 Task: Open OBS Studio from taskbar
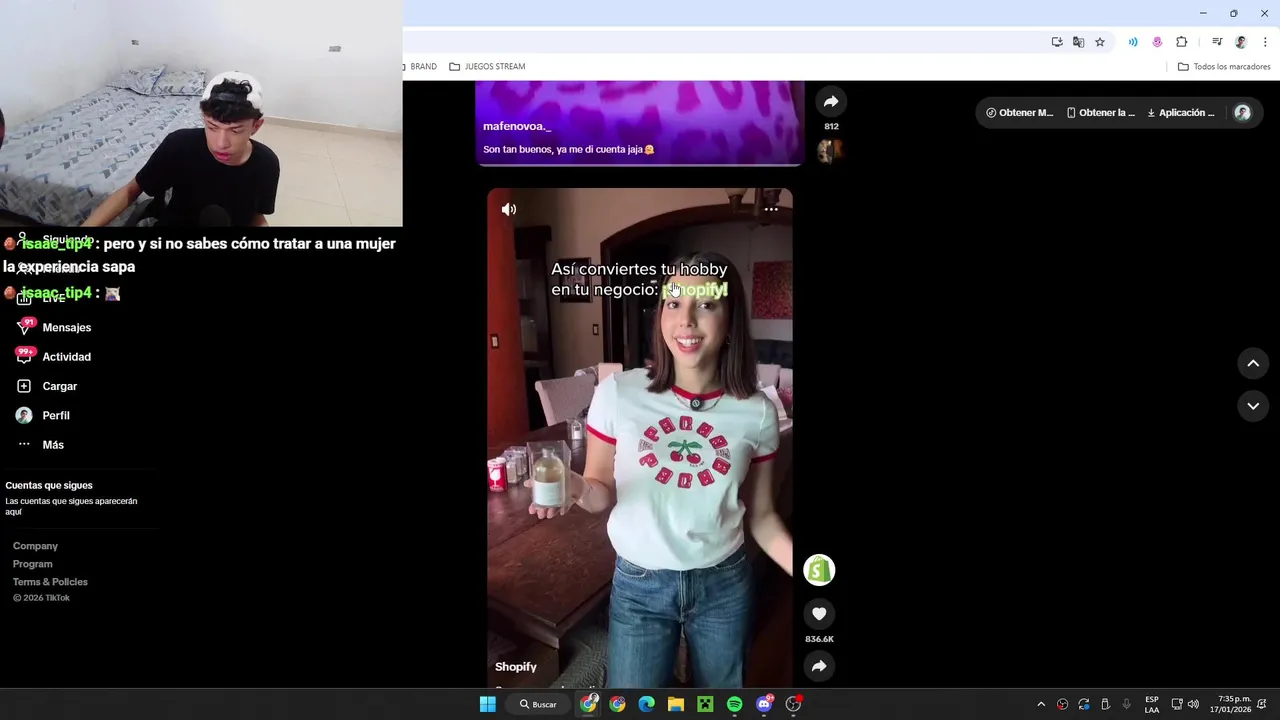[x=794, y=704]
